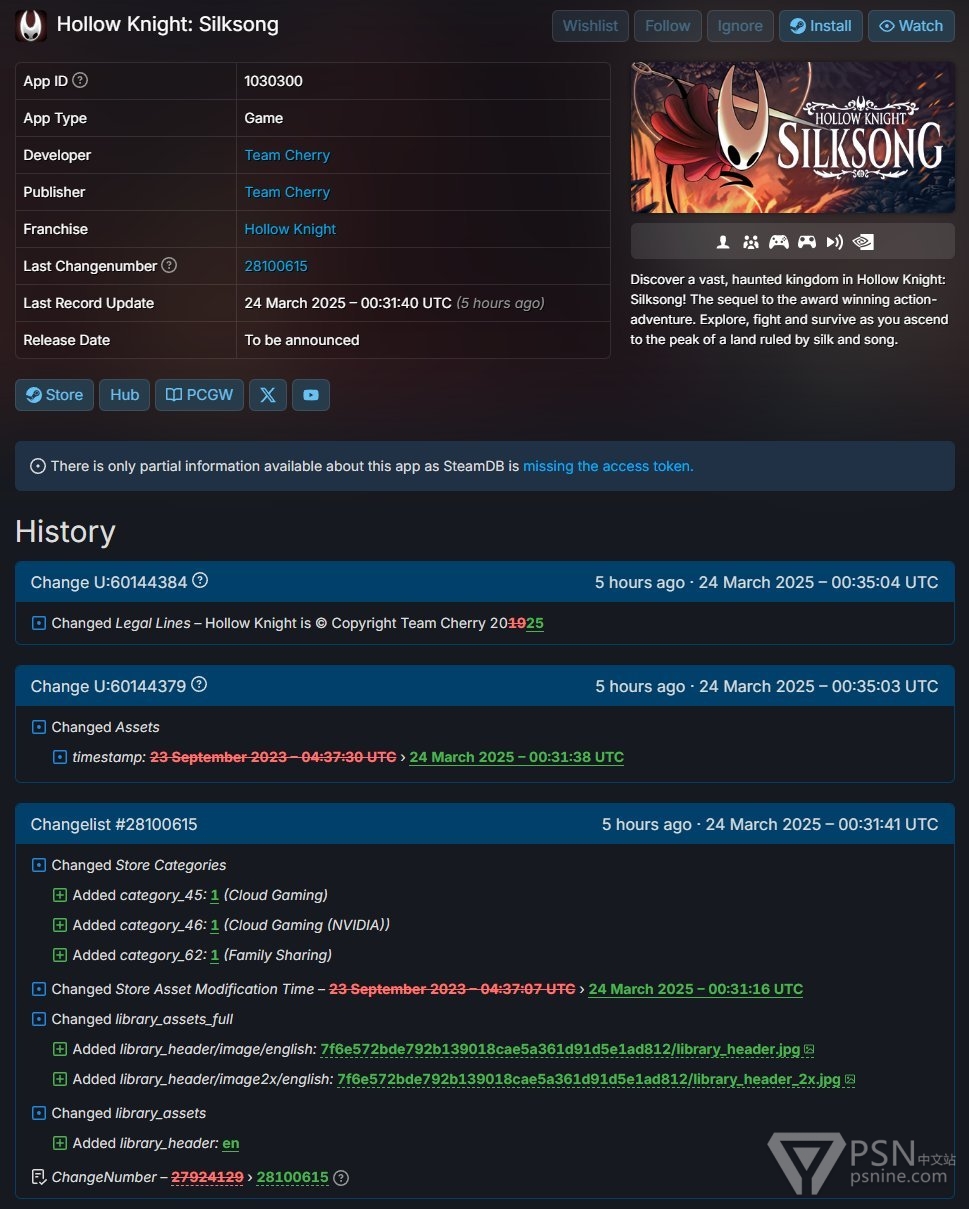969x1209 pixels.
Task: Click help icon beside Change U:60144384
Action: 200,581
